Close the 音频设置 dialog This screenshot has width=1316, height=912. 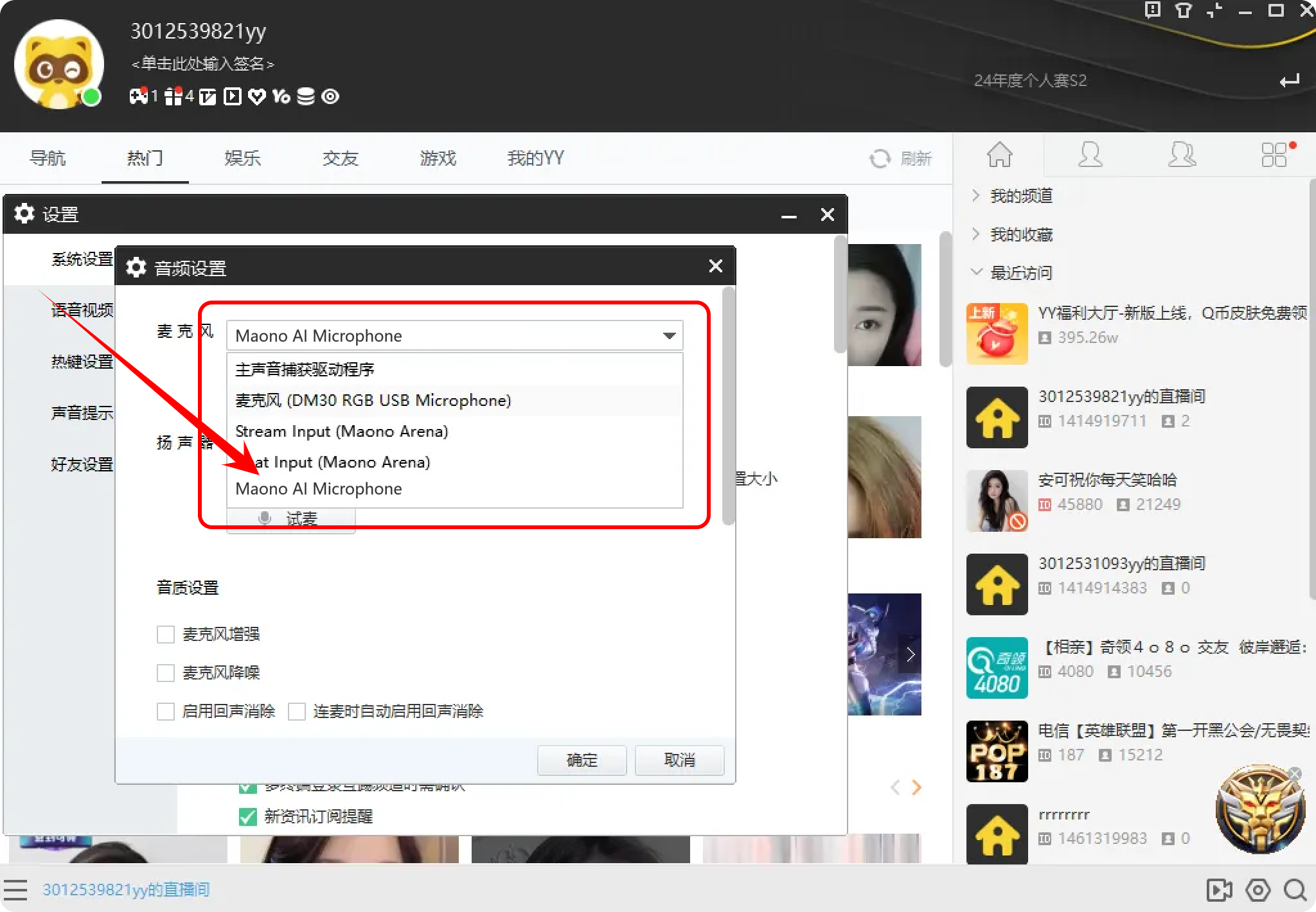point(716,266)
